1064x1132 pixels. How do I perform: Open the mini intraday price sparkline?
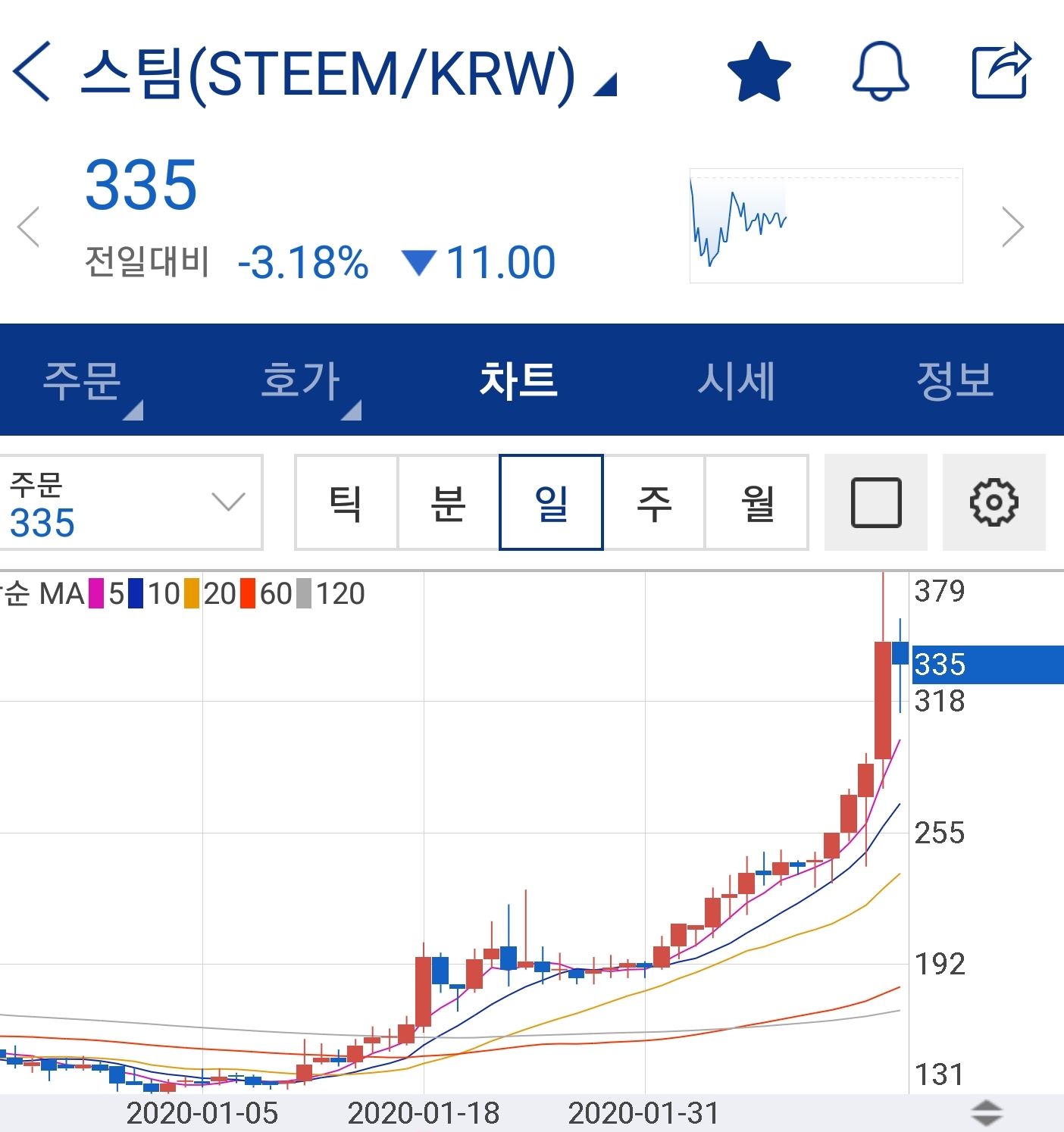[826, 226]
